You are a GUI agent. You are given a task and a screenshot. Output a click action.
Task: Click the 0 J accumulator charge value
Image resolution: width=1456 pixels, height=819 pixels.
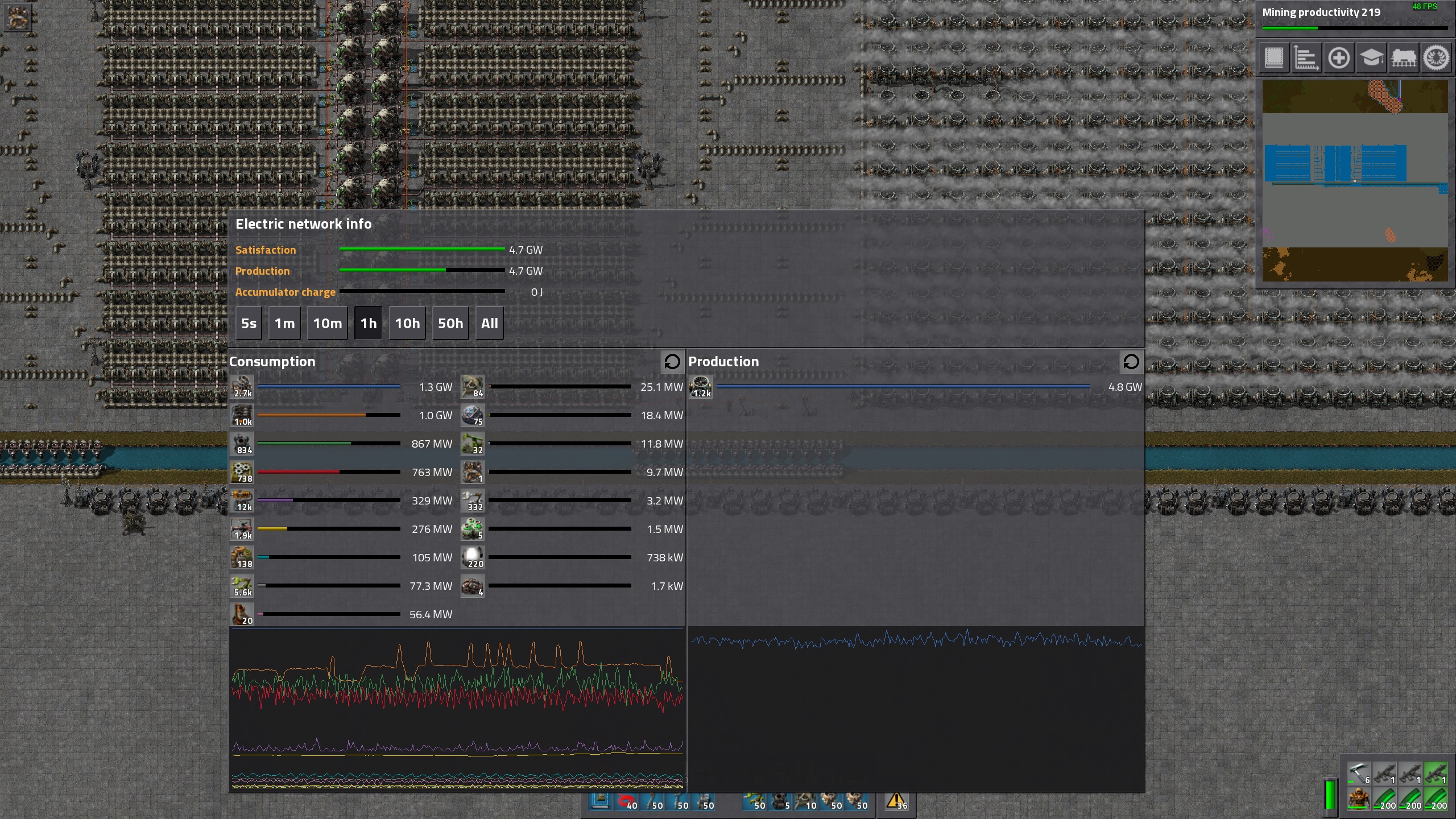(x=536, y=292)
